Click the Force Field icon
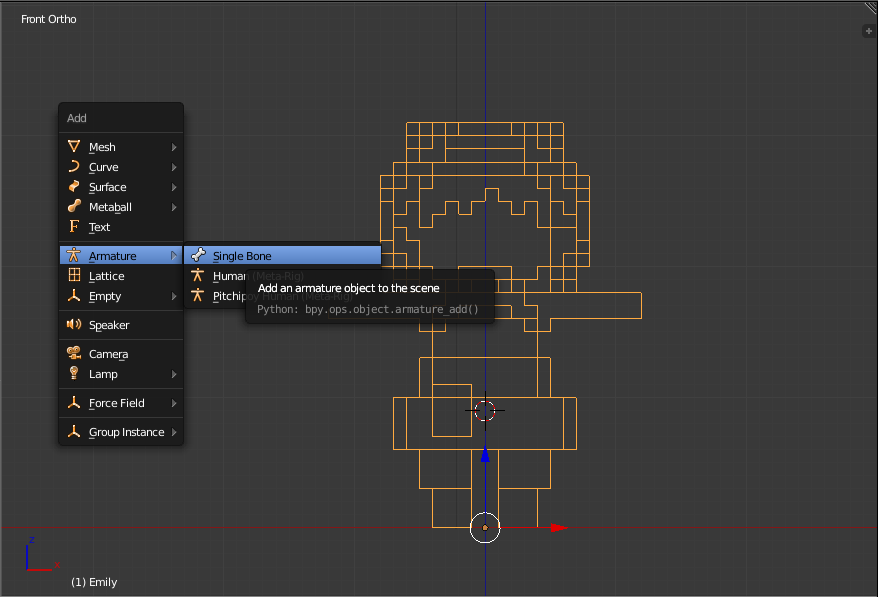 74,403
